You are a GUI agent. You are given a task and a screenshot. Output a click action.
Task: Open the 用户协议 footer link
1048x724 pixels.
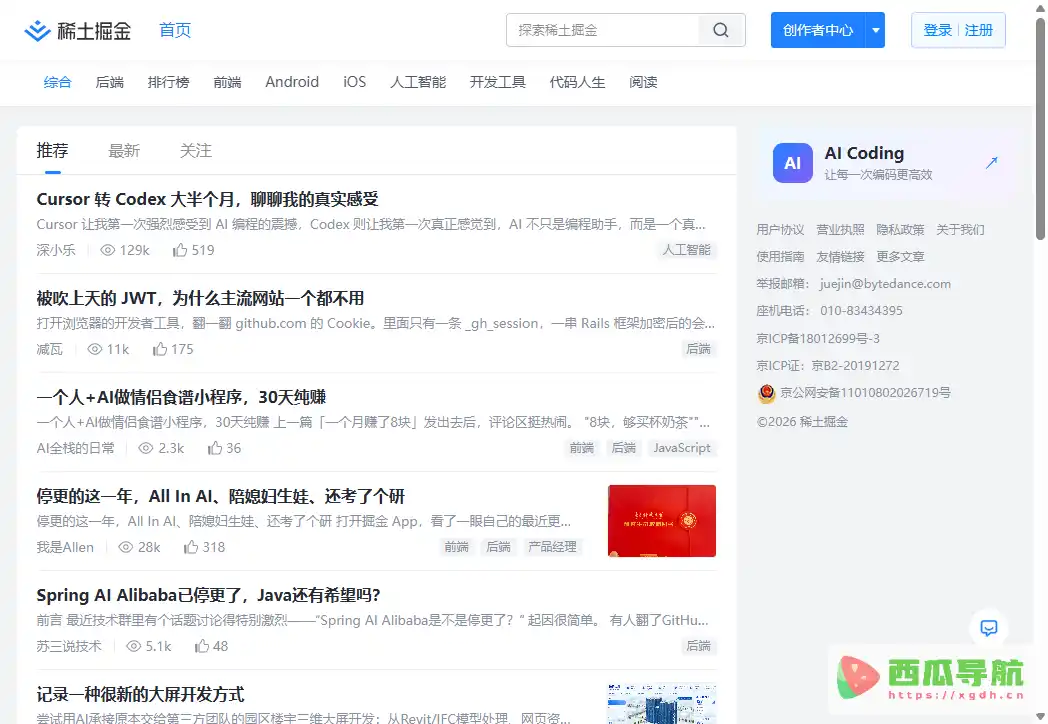[x=780, y=230]
